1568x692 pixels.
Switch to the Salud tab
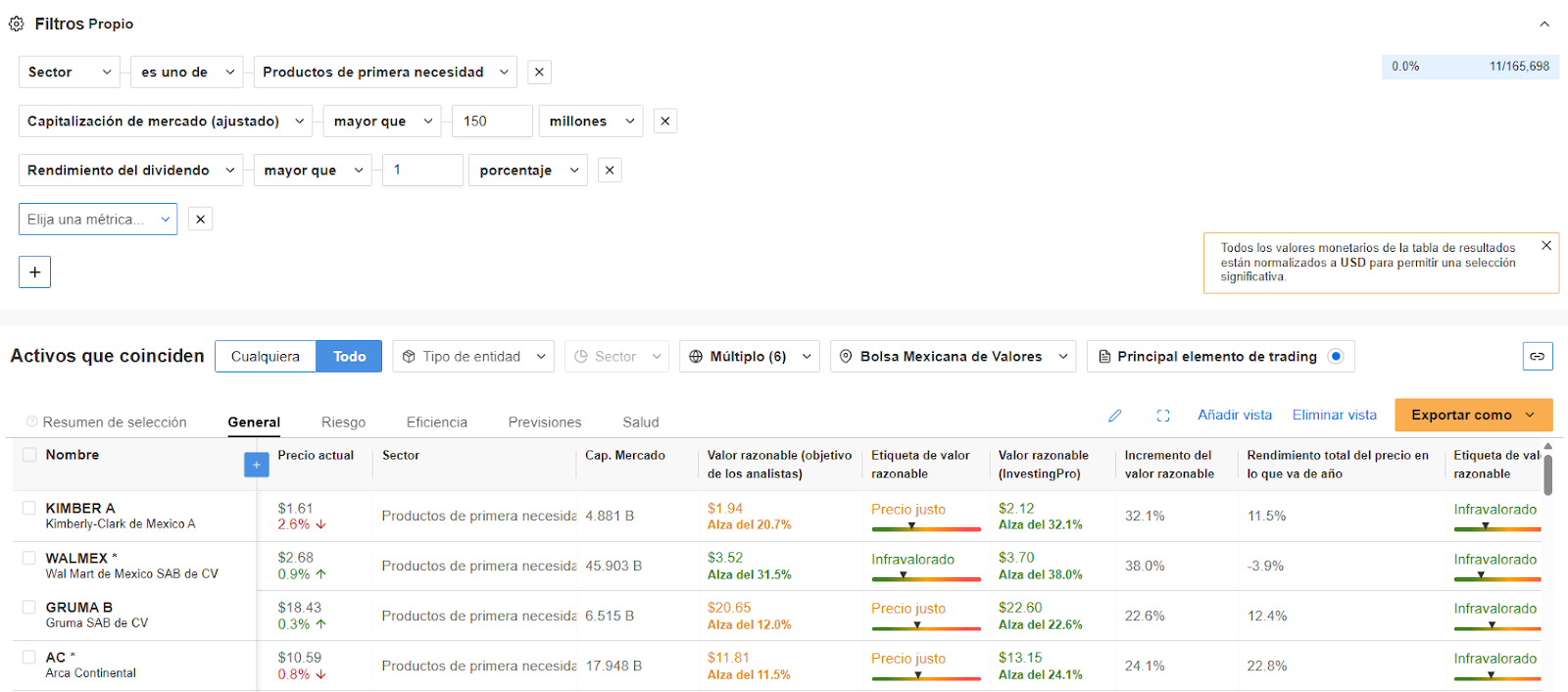tap(641, 422)
